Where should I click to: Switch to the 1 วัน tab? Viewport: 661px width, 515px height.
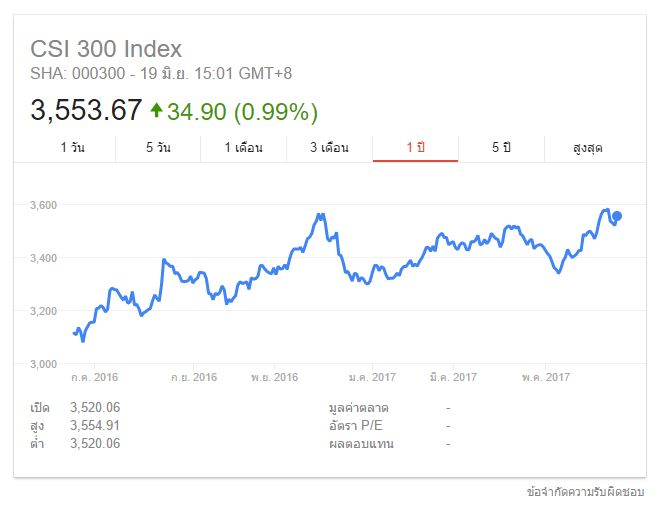click(x=72, y=148)
